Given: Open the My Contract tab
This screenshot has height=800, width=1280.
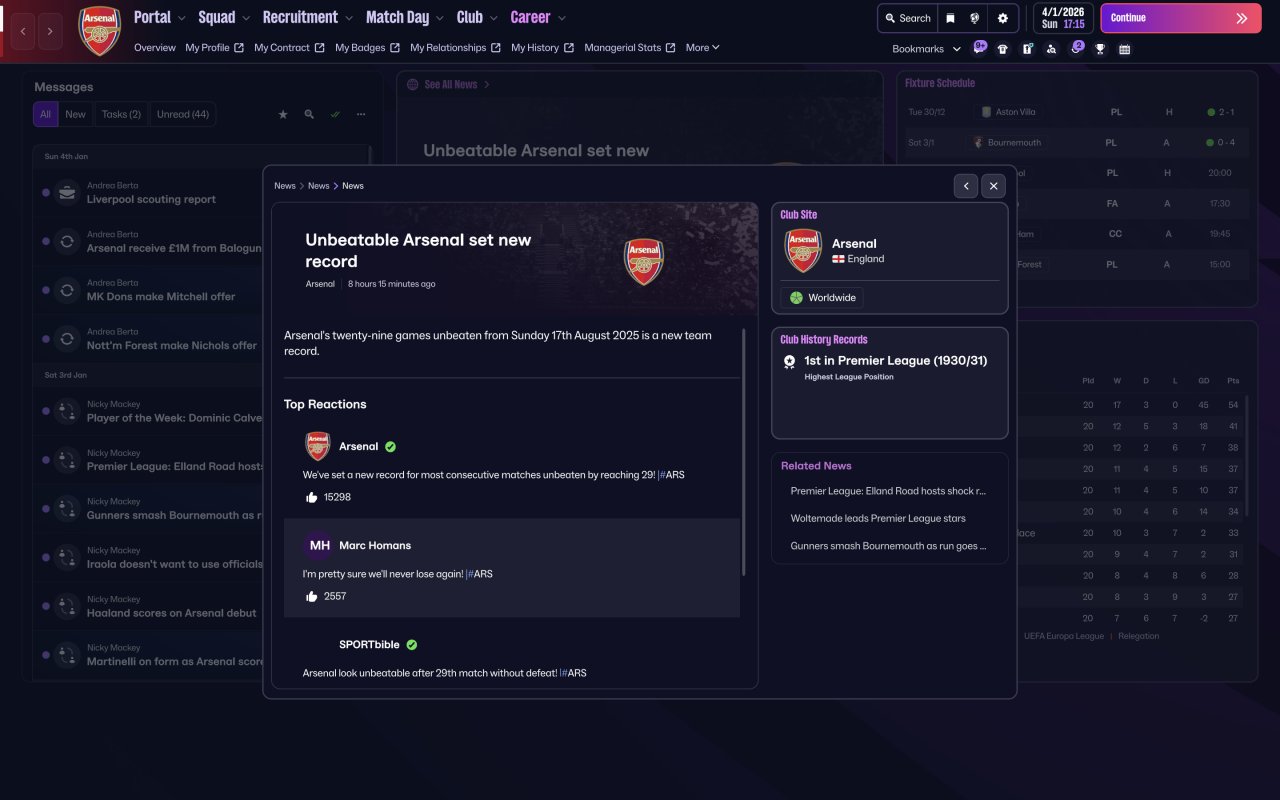Looking at the screenshot, I should coord(289,47).
